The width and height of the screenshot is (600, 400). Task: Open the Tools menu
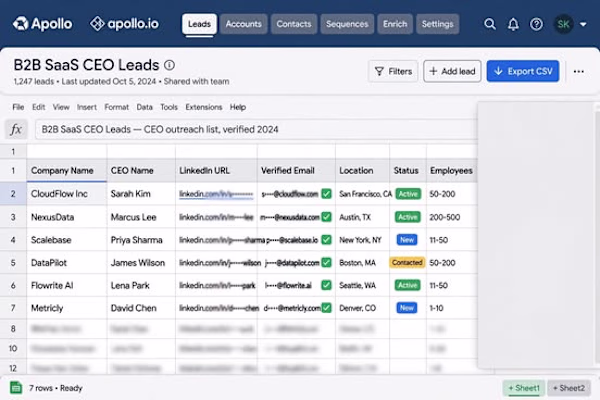click(x=169, y=107)
